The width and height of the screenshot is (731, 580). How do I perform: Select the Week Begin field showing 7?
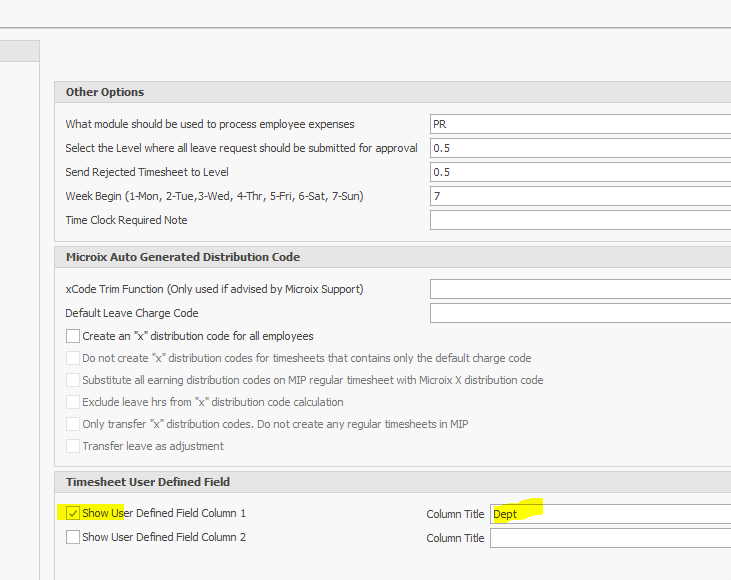coord(580,196)
